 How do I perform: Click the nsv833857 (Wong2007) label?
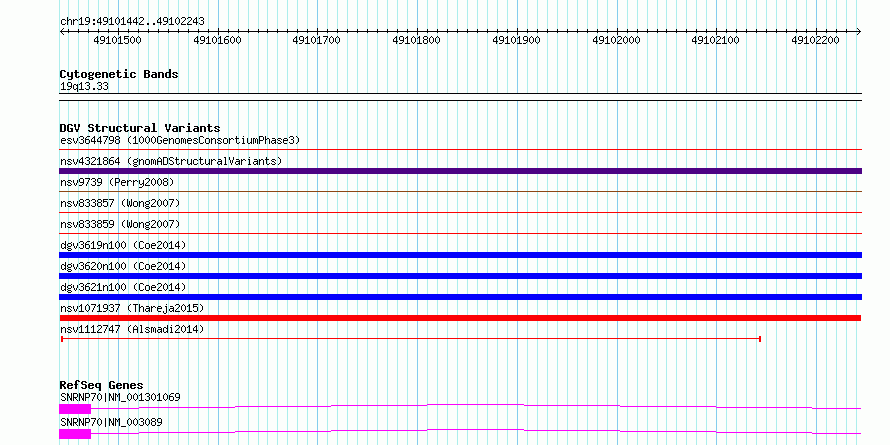120,203
